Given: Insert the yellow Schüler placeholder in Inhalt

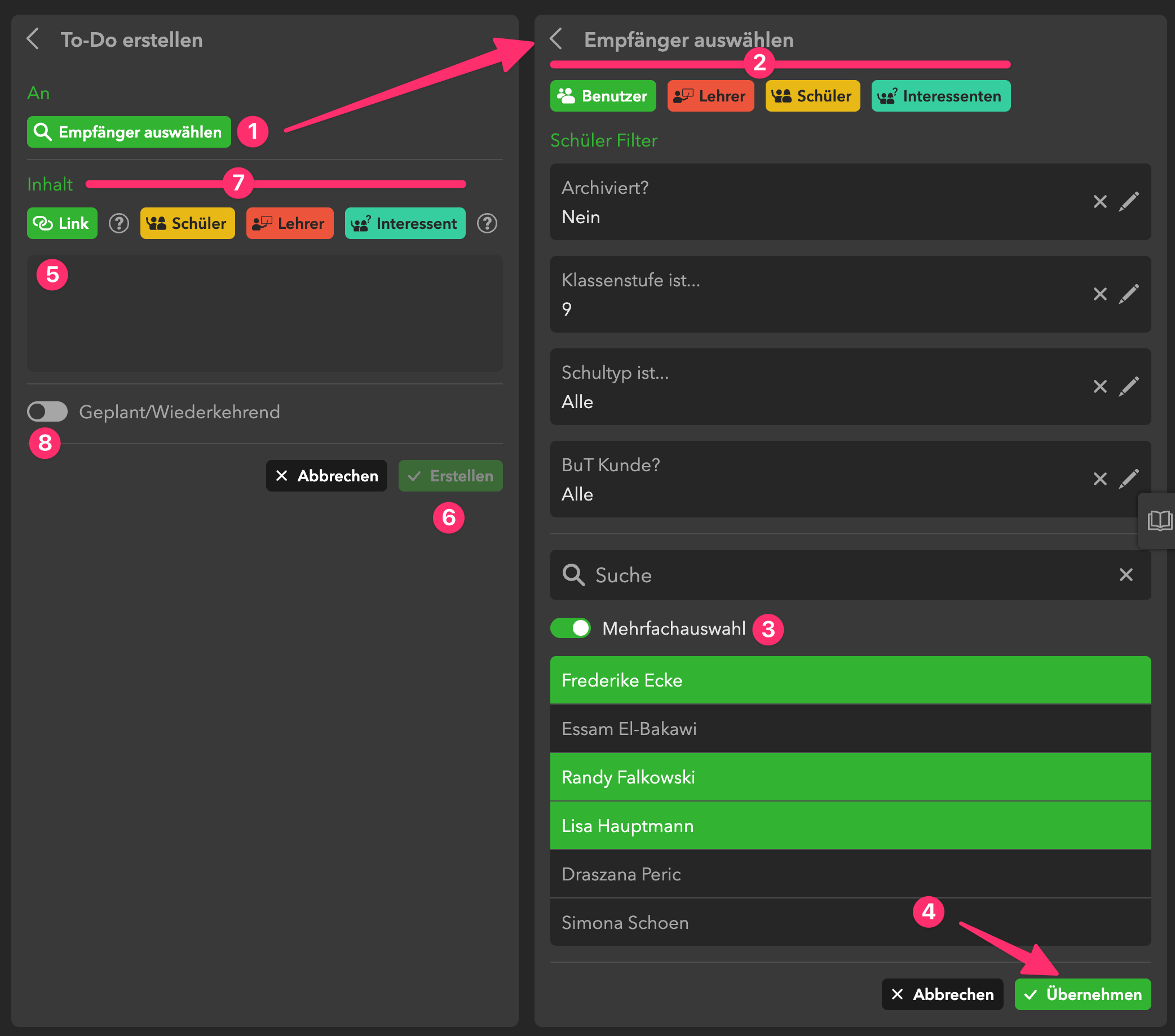Looking at the screenshot, I should (187, 223).
